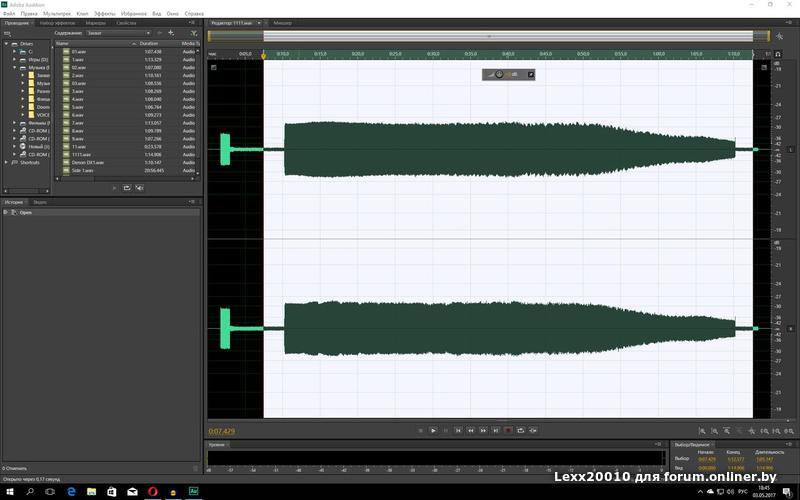This screenshot has height=500, width=800.
Task: Click the red Record button
Action: 508,430
